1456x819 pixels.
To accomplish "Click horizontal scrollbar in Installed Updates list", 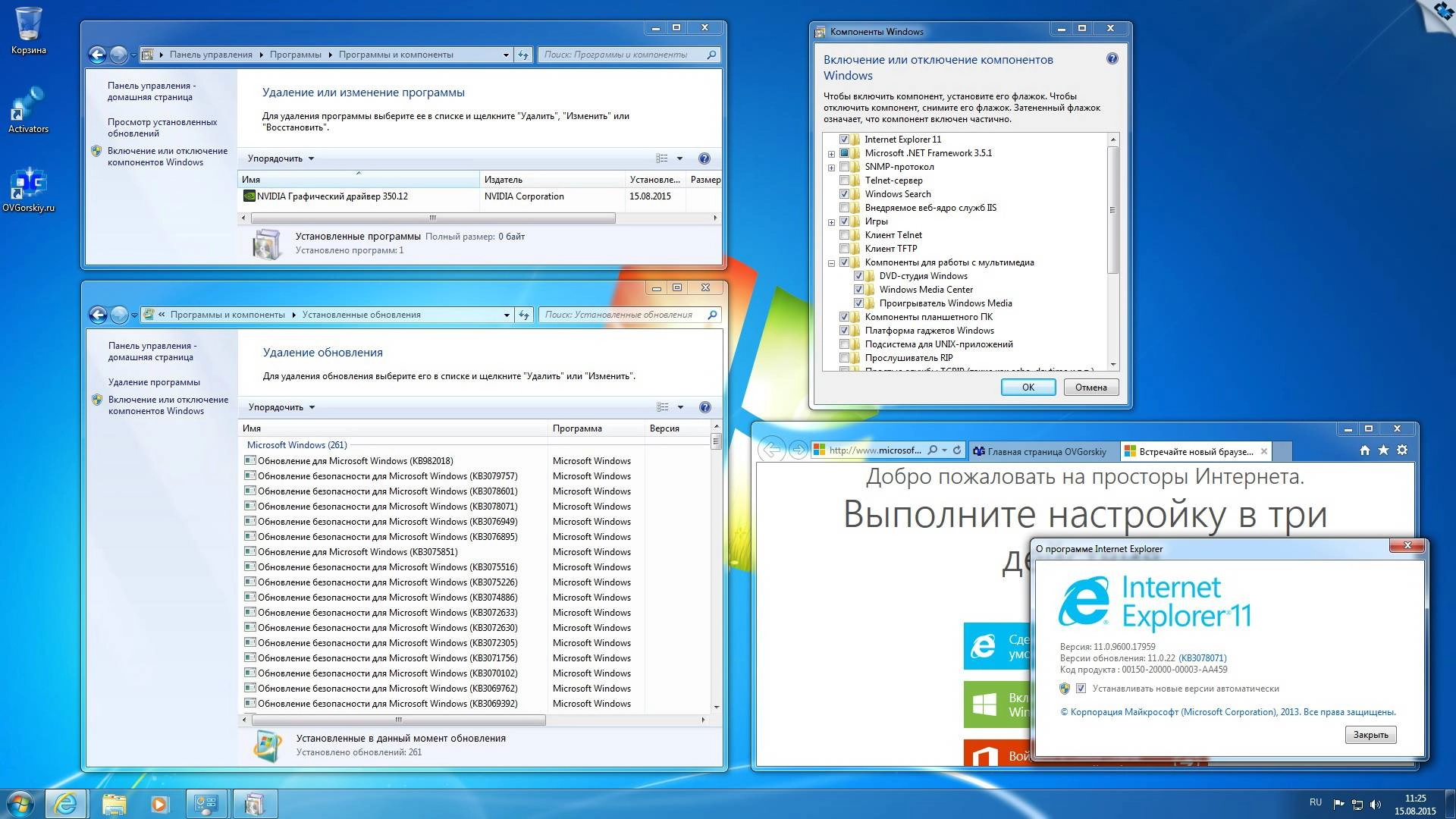I will click(398, 720).
